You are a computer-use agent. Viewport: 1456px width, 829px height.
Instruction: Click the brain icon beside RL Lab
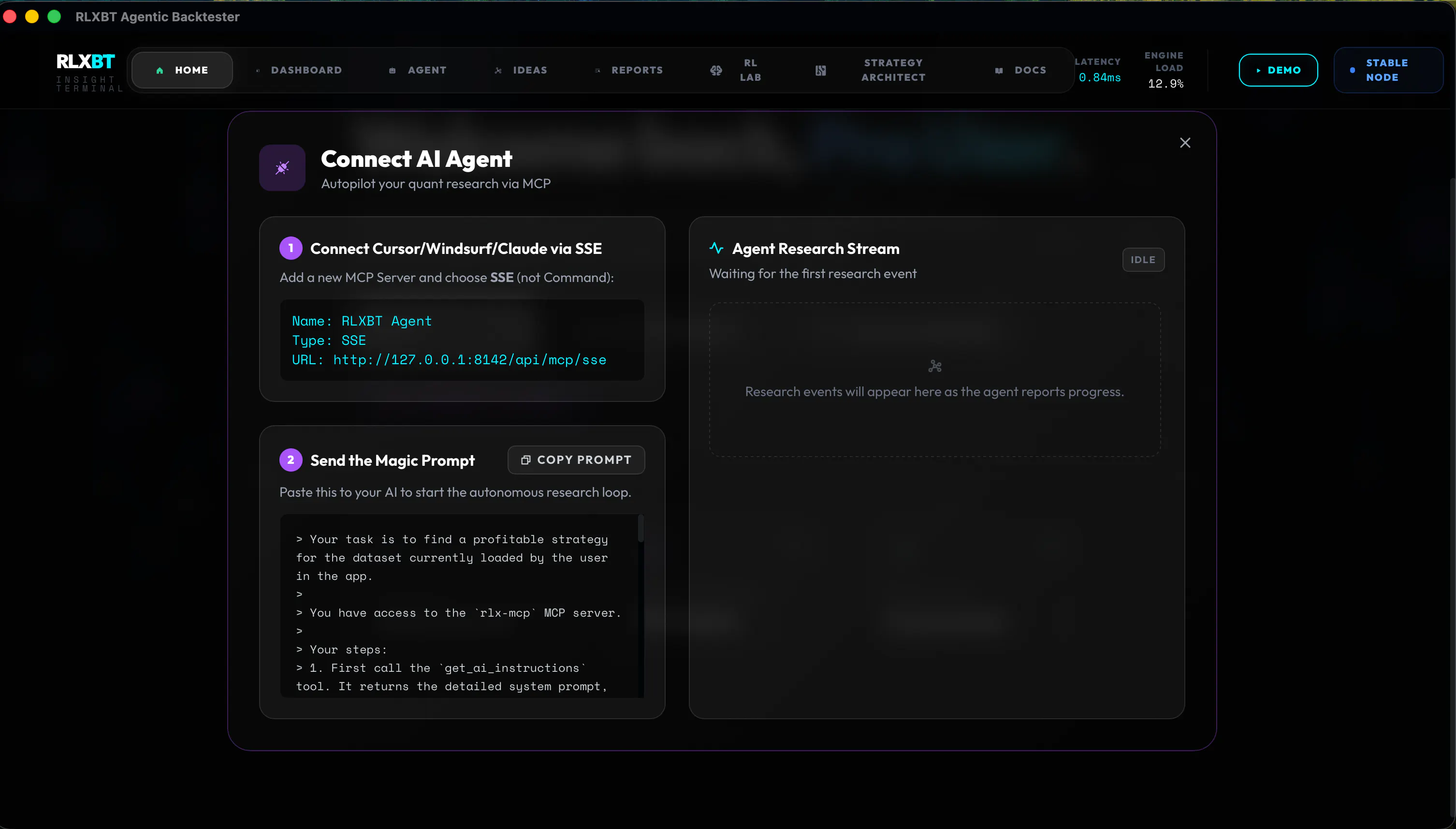click(x=716, y=70)
